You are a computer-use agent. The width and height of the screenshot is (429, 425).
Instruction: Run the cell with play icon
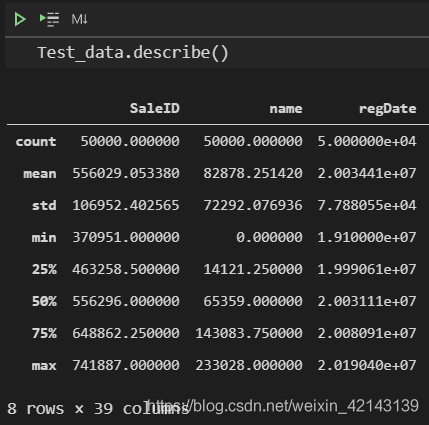[x=20, y=19]
